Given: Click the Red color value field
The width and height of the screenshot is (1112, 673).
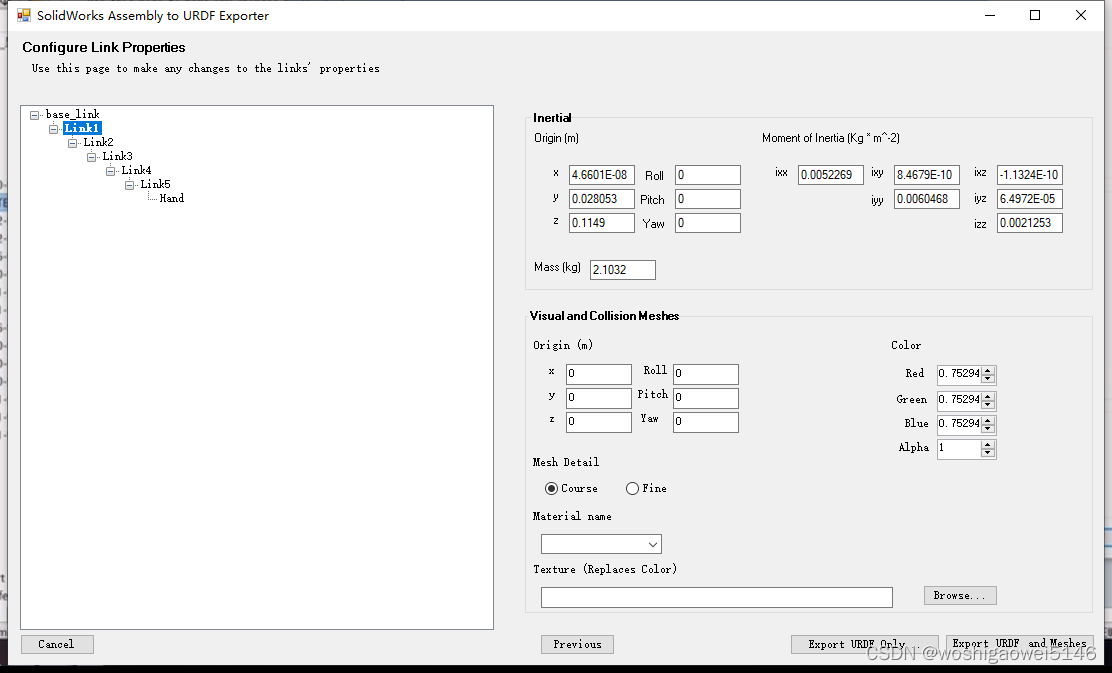Looking at the screenshot, I should click(959, 374).
